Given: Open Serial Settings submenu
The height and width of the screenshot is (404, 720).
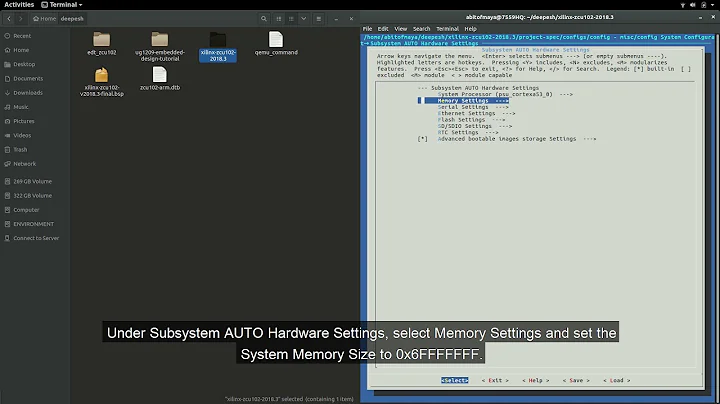Looking at the screenshot, I should click(473, 107).
